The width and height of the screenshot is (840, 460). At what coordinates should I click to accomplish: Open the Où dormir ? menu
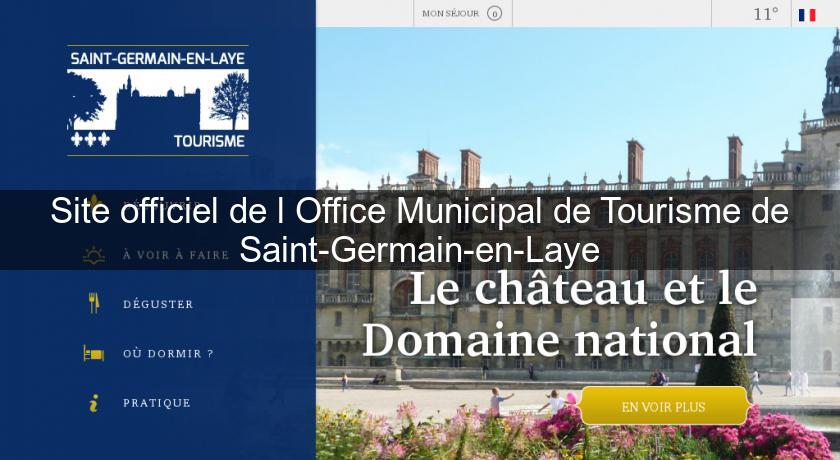(x=168, y=353)
